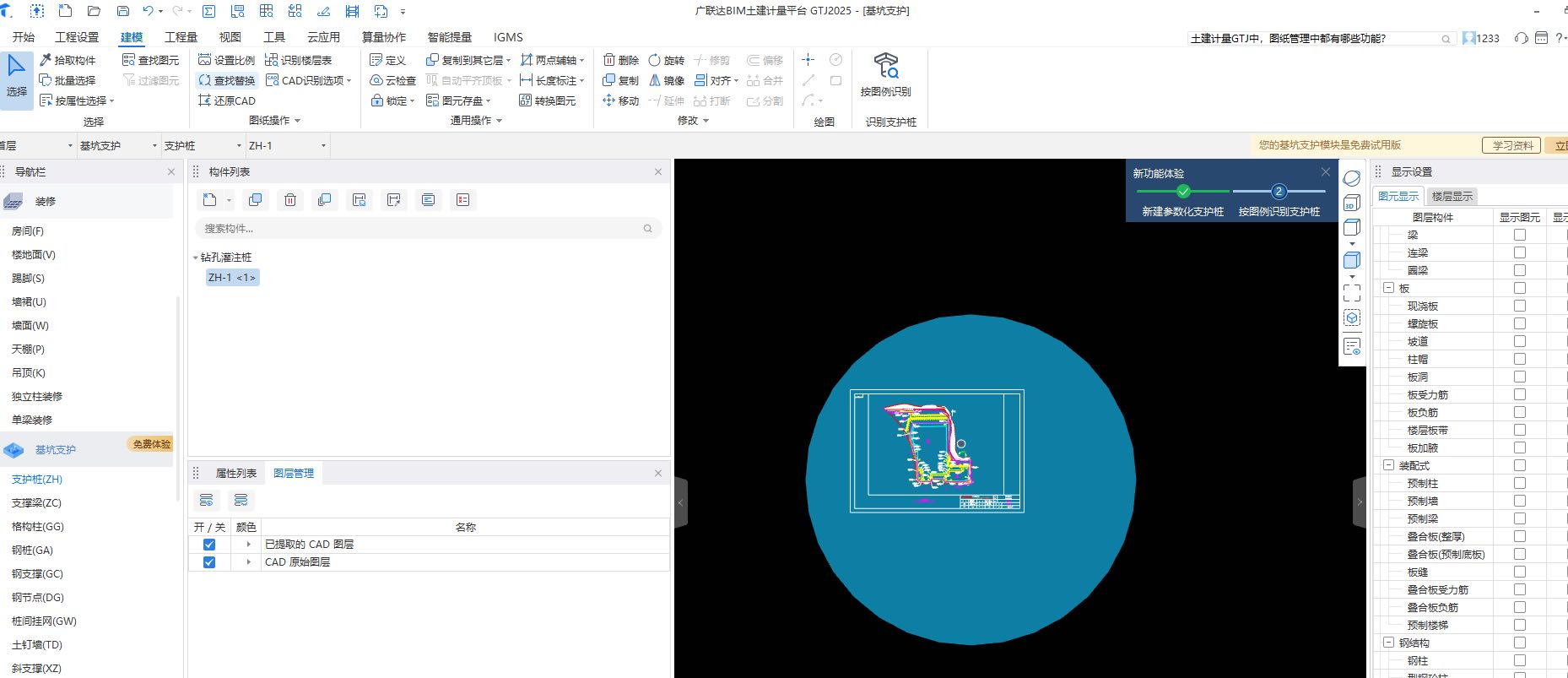
Task: Expand 已提取的 CAD 图层 row arrow
Action: click(x=248, y=545)
